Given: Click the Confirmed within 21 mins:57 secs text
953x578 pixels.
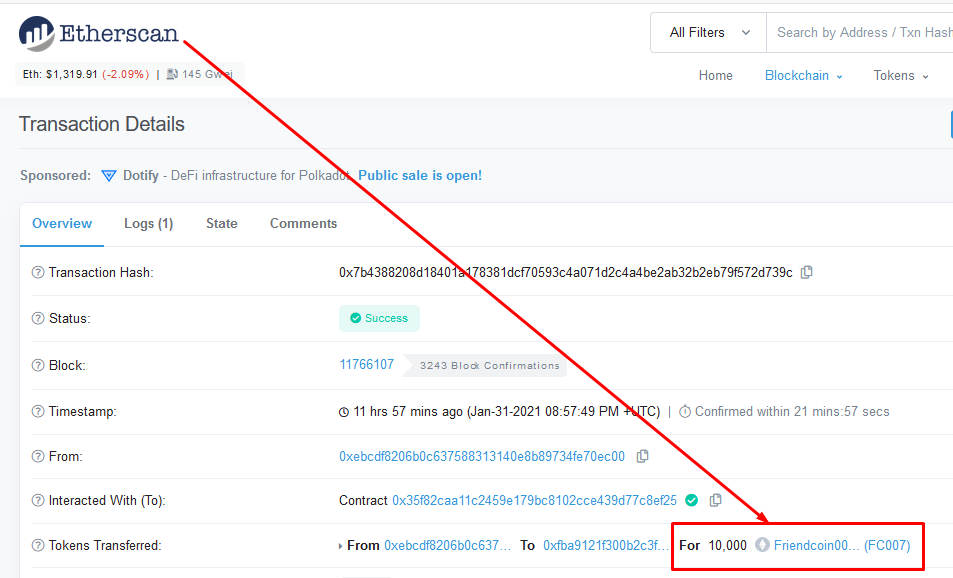Looking at the screenshot, I should [x=792, y=411].
